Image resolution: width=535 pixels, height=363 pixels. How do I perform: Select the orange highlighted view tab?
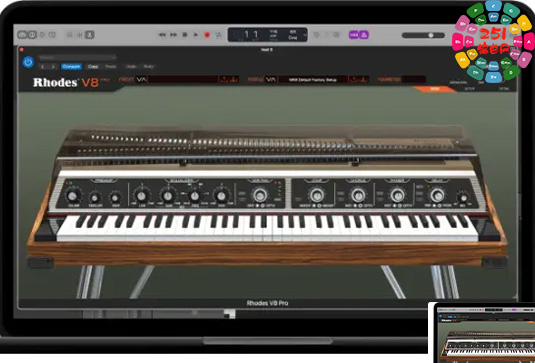[x=434, y=89]
